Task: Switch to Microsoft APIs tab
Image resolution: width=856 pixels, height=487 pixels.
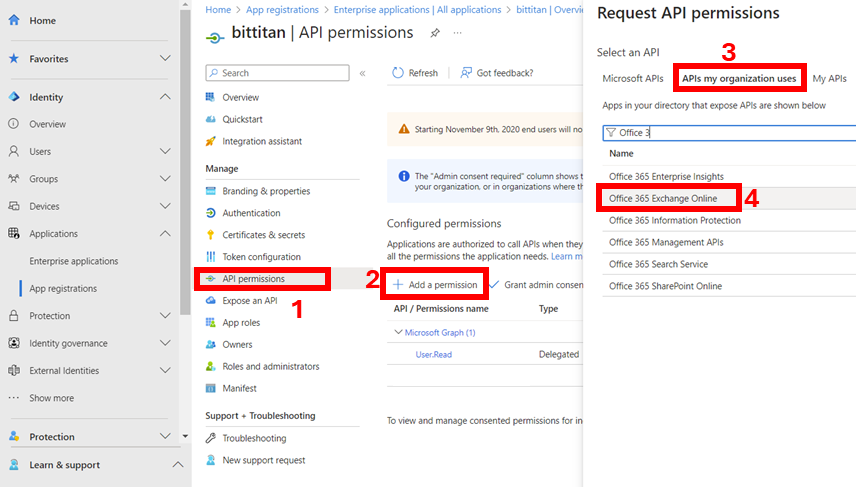Action: 633,79
